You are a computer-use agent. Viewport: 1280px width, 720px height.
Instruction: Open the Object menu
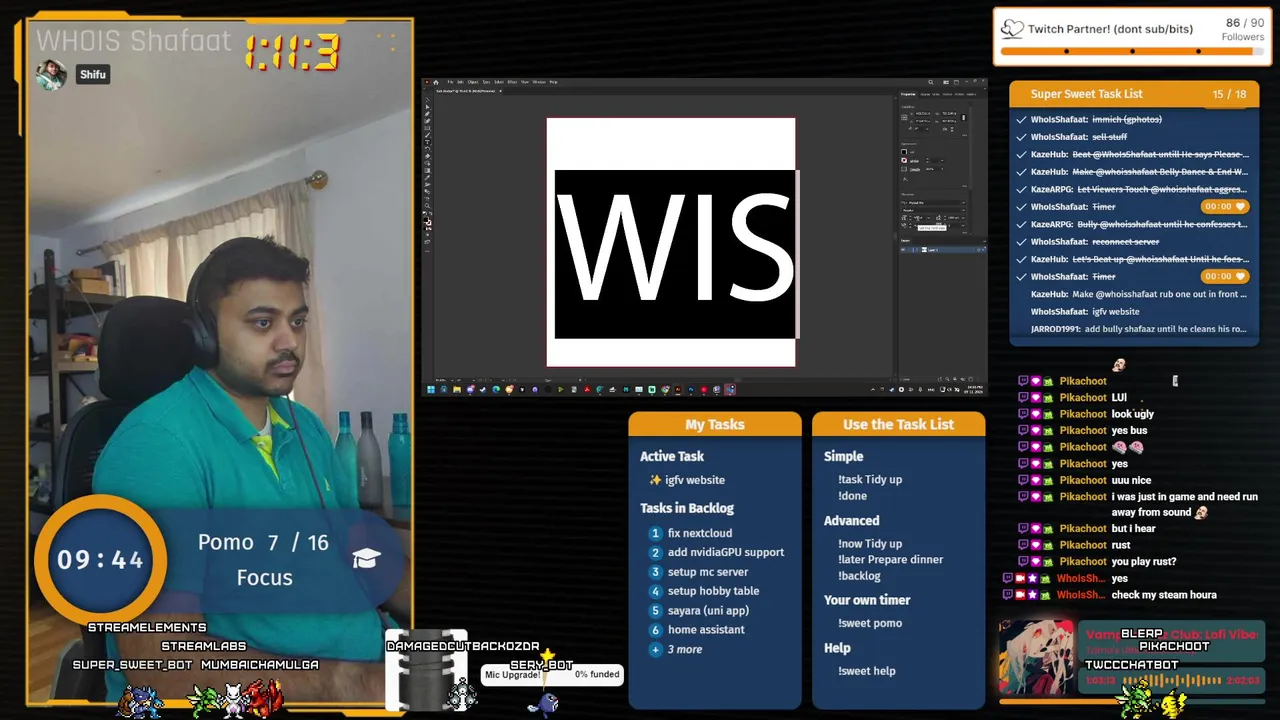(473, 82)
